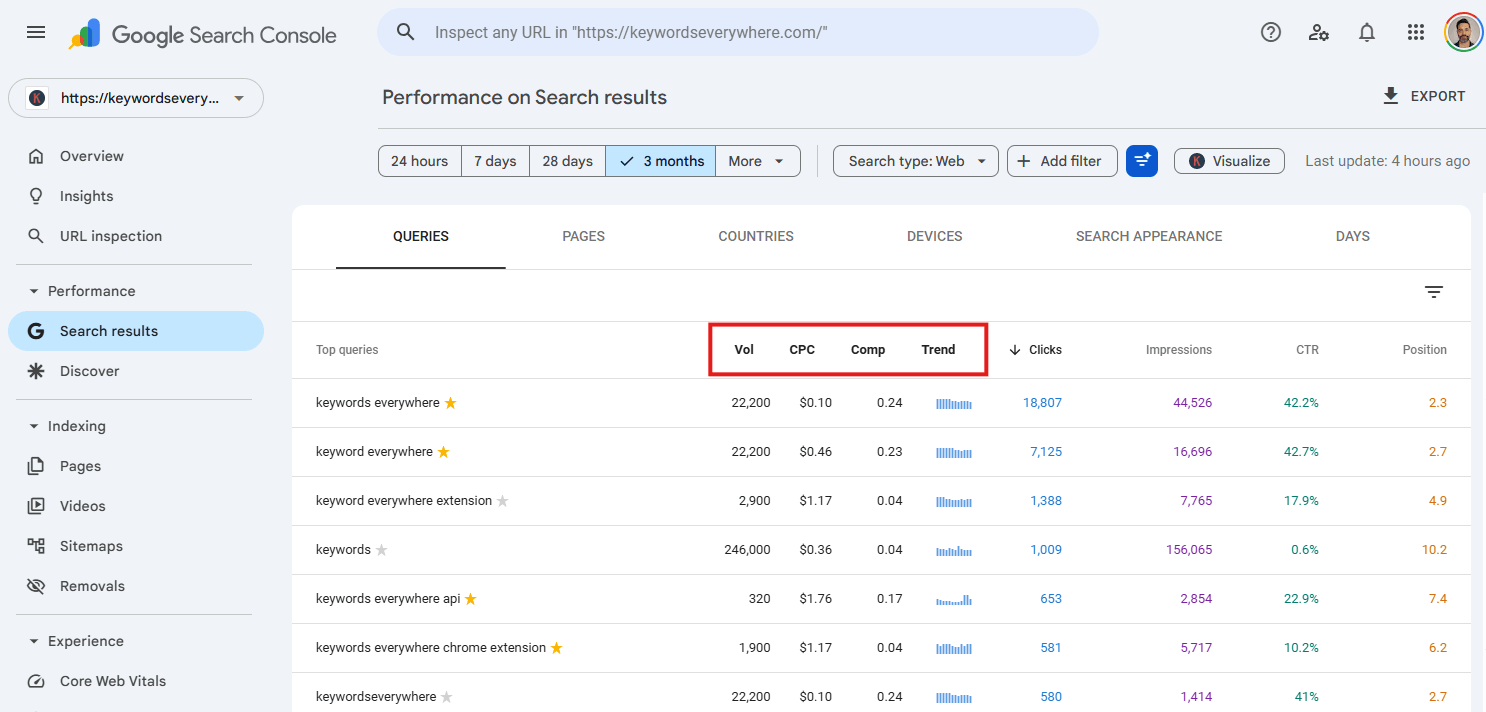The width and height of the screenshot is (1486, 712).
Task: Select the 7 days date range
Action: [495, 161]
